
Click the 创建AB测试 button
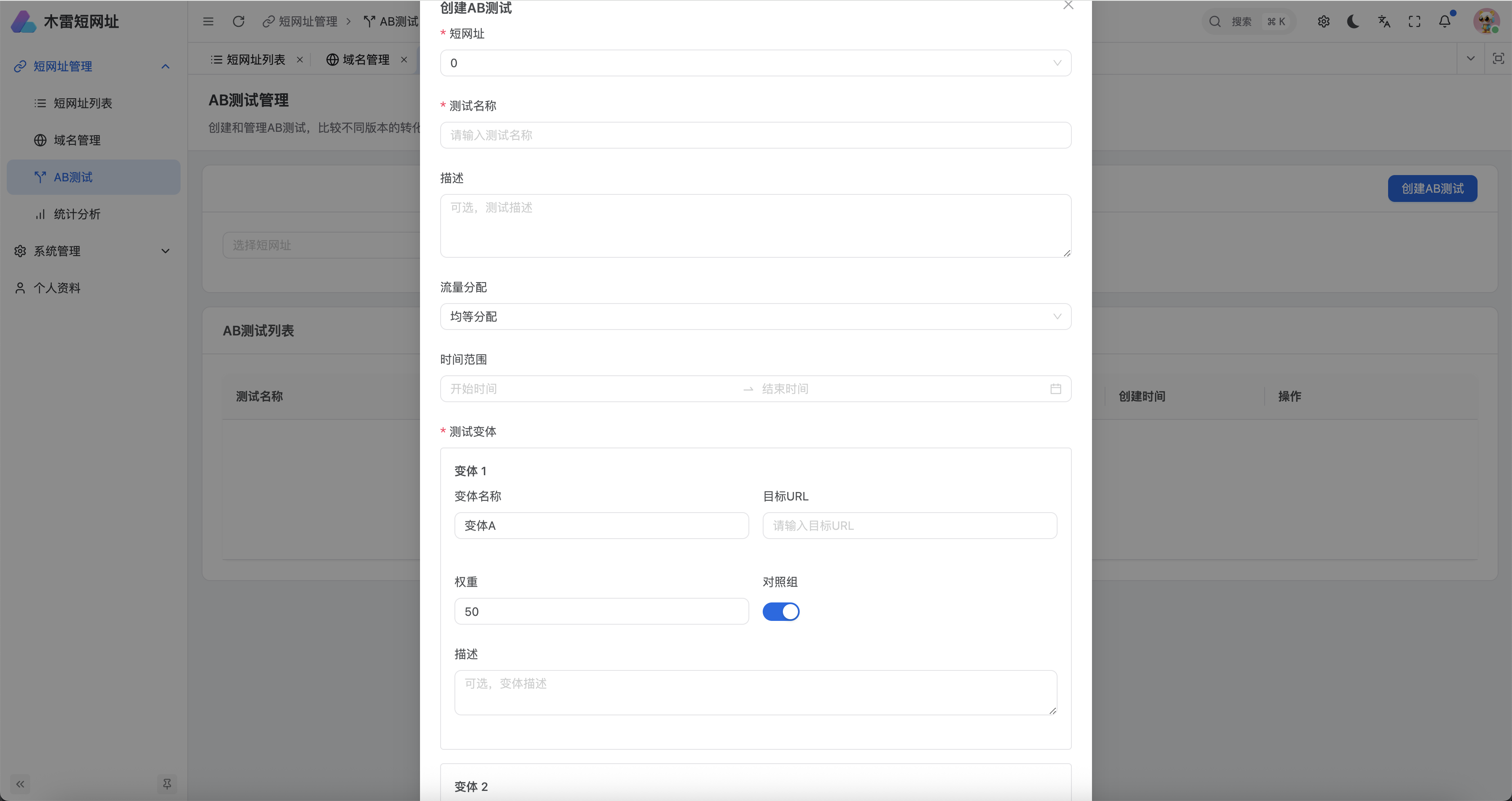[x=1432, y=188]
